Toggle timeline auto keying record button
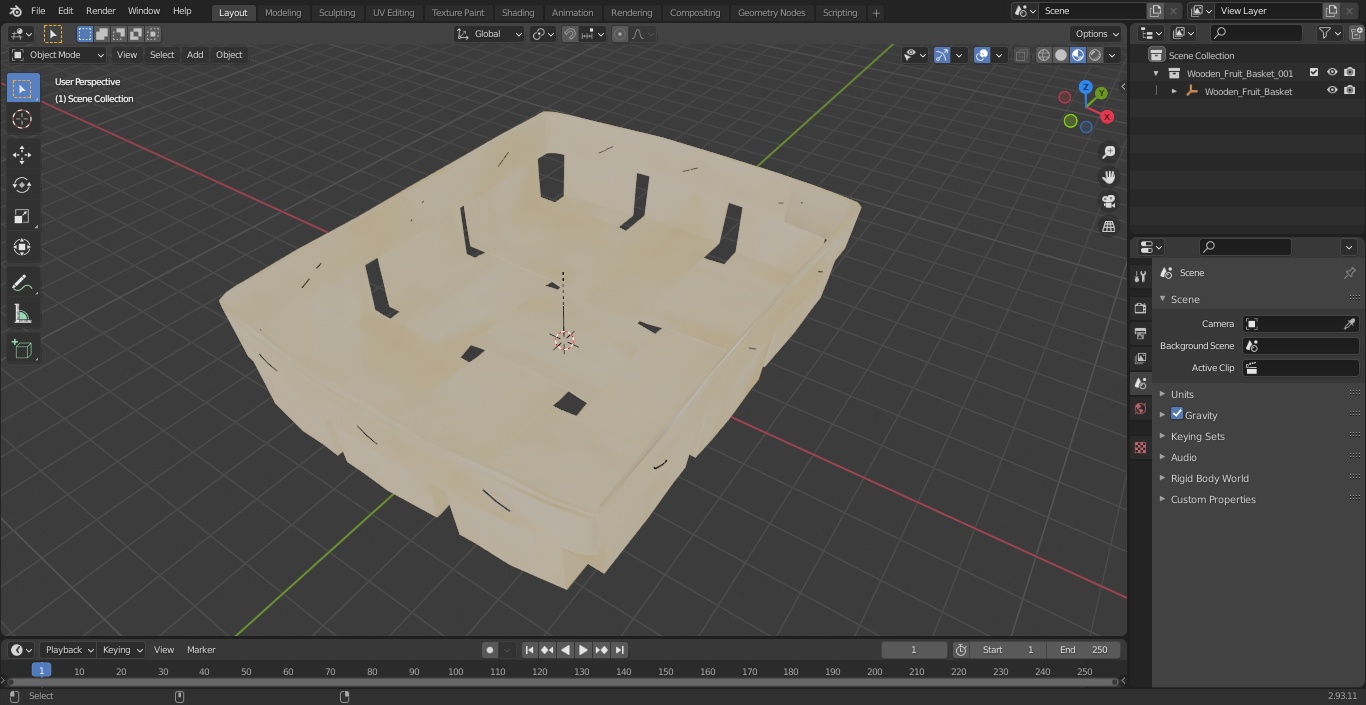 [490, 650]
